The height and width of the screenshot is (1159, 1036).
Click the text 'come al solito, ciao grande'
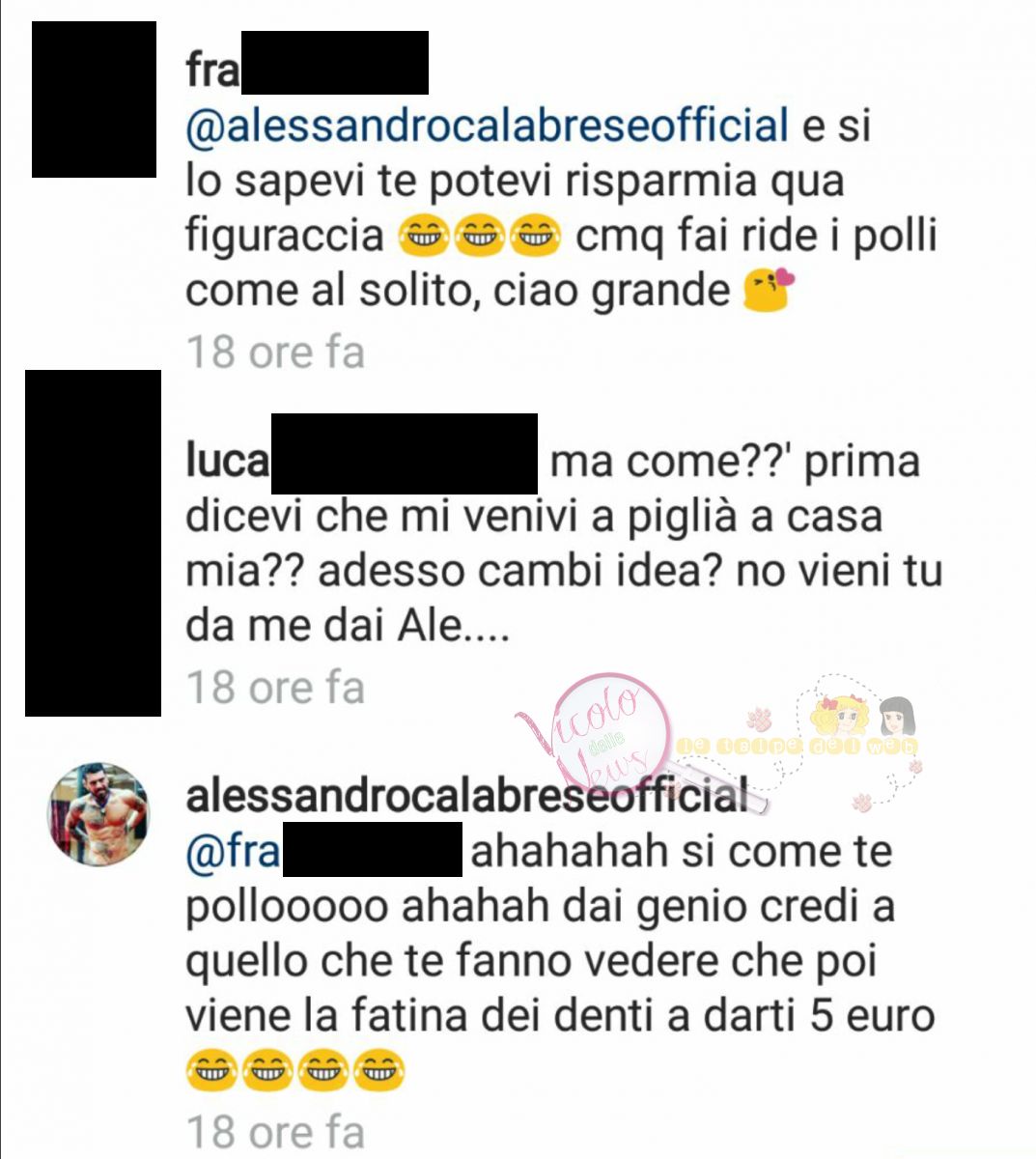(457, 291)
